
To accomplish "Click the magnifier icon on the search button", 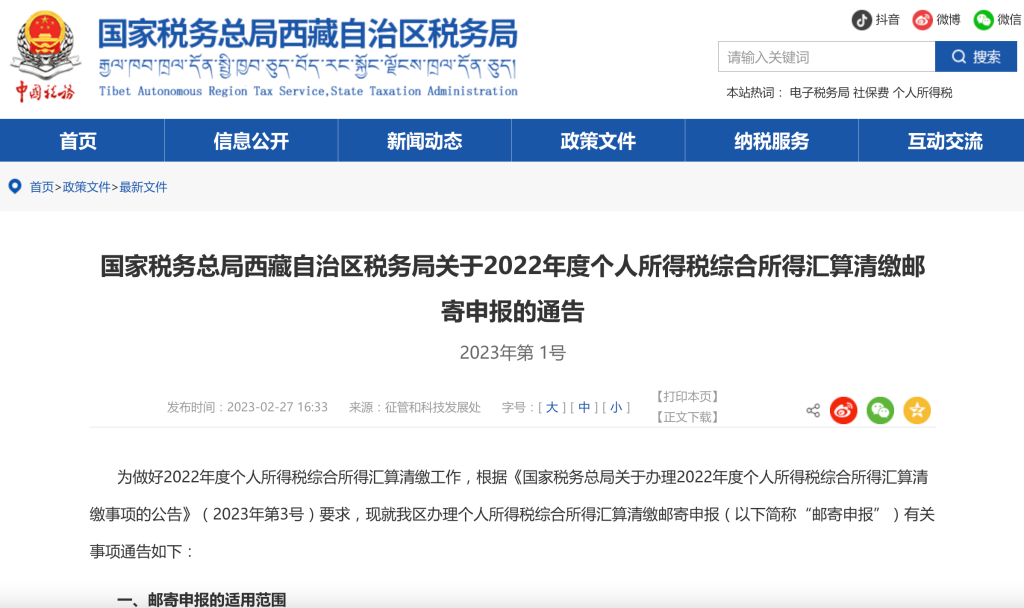I will coord(960,56).
